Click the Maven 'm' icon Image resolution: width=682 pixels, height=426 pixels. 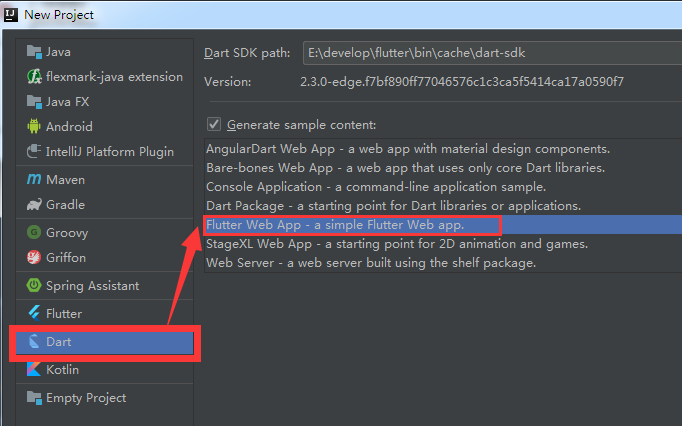[34, 179]
